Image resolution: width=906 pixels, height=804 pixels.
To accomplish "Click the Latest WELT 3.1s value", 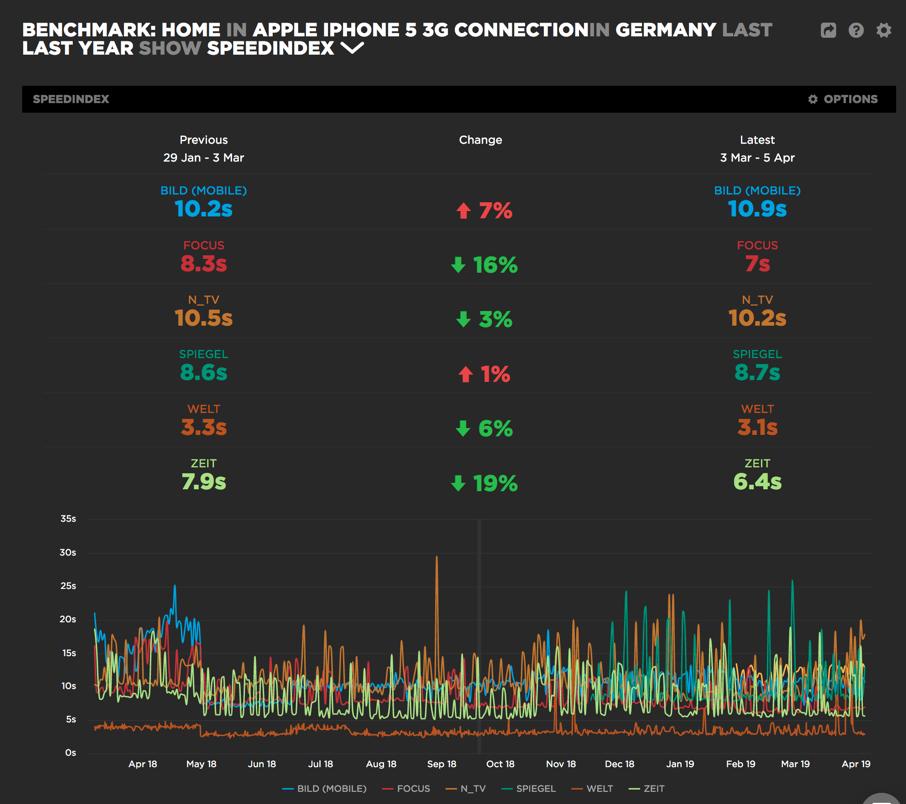I will click(758, 427).
